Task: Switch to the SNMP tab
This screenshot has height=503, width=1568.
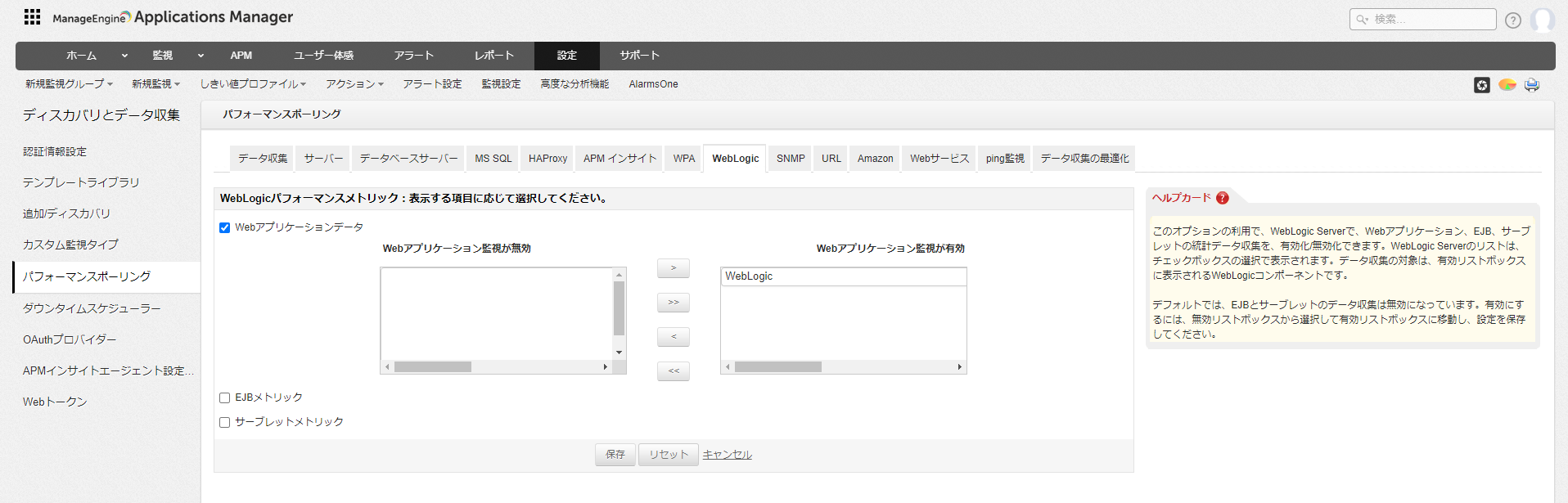Action: pos(791,159)
